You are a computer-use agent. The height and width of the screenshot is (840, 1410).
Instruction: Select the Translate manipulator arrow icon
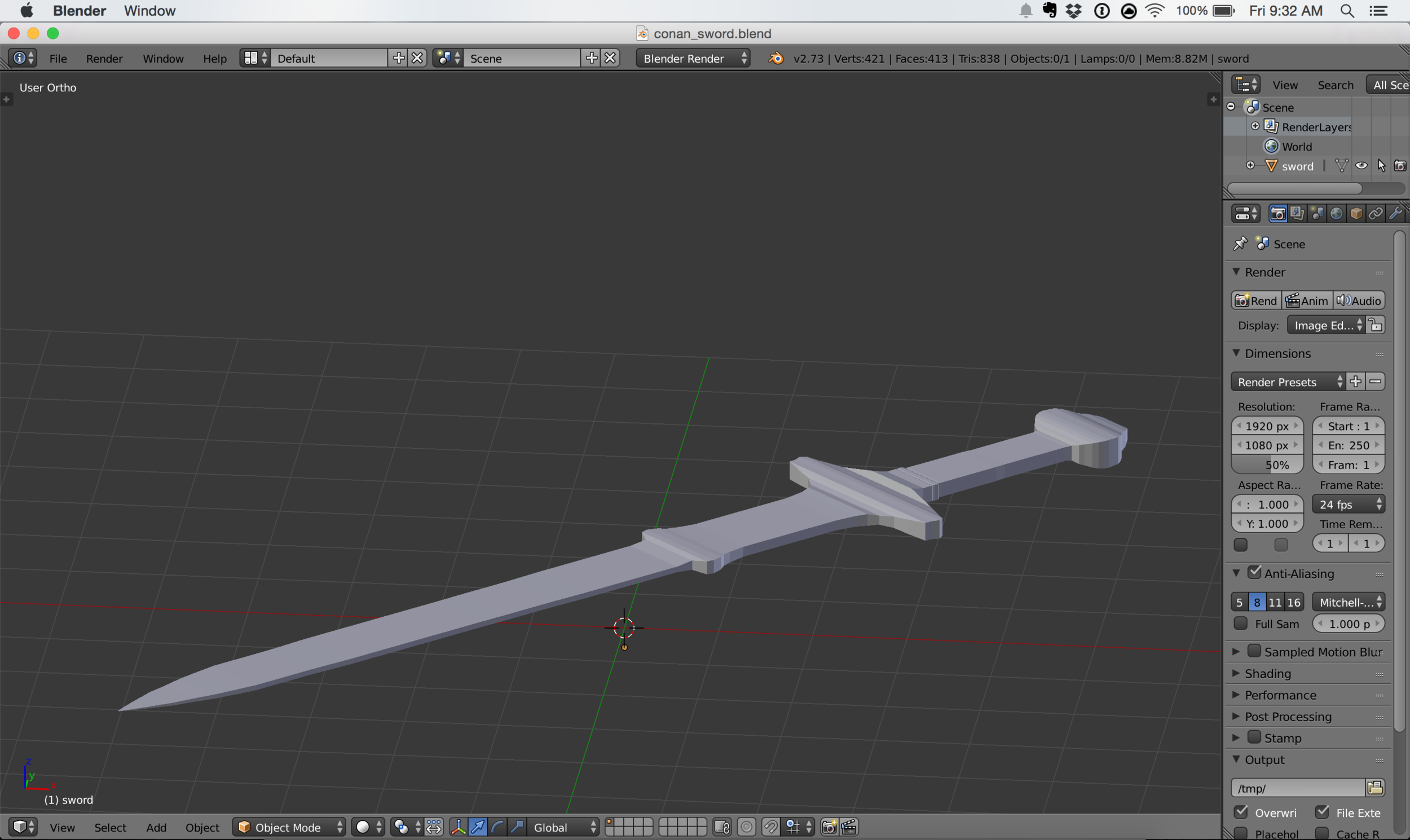[x=478, y=828]
